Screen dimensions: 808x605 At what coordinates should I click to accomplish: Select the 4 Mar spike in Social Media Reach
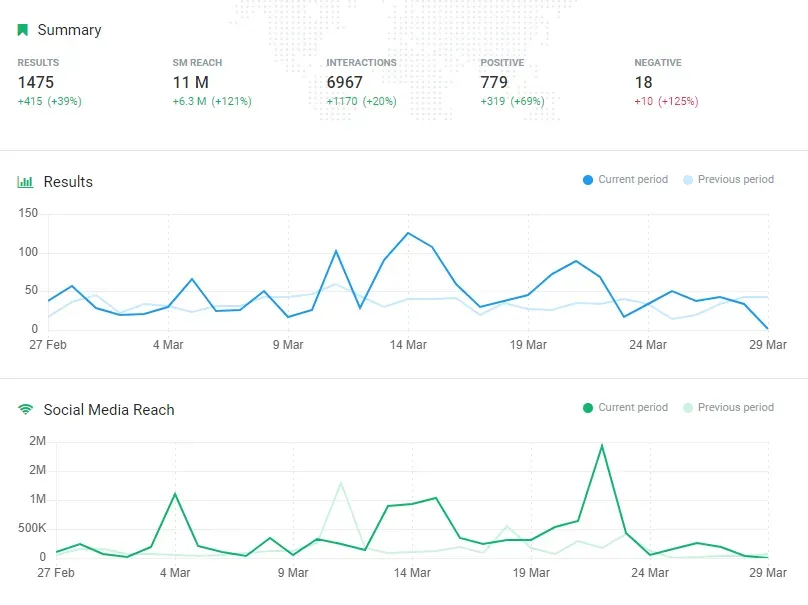(x=175, y=493)
